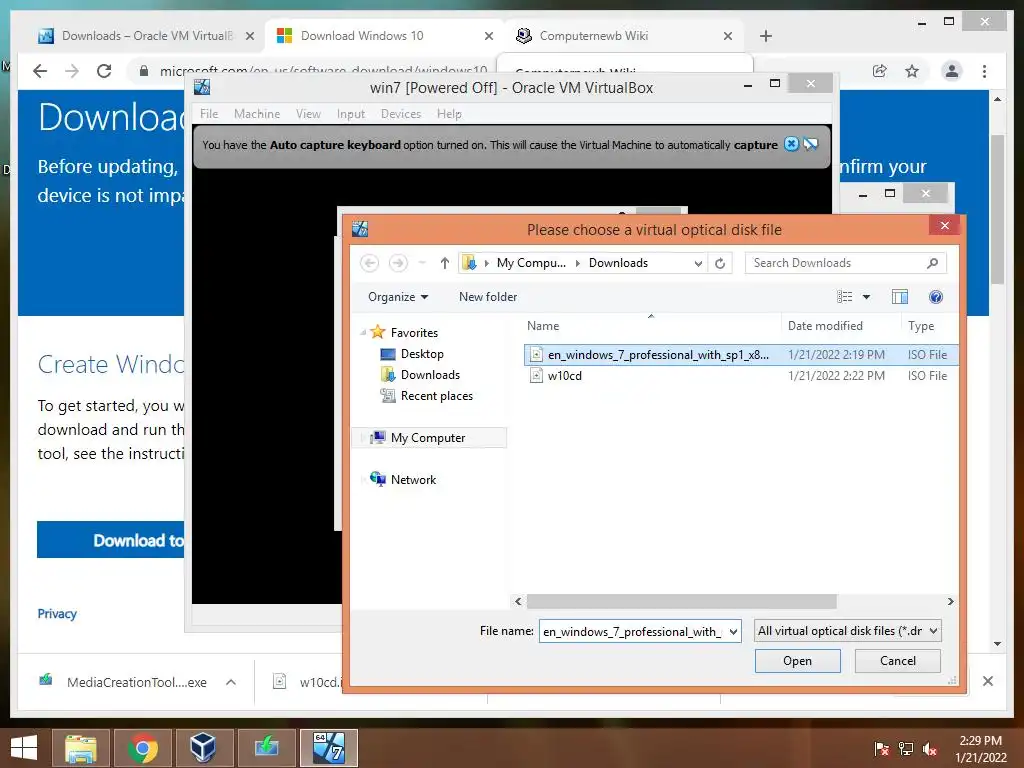The width and height of the screenshot is (1024, 768).
Task: Open address bar history dropdown
Action: coord(698,263)
